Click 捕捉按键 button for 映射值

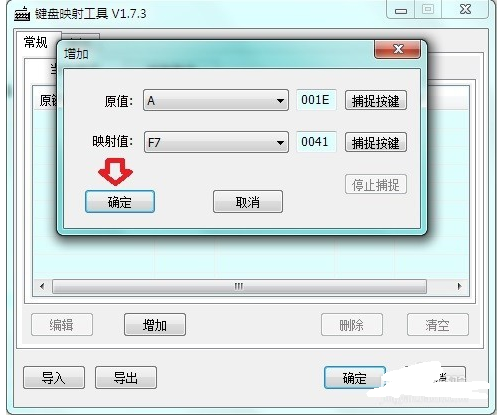click(376, 142)
